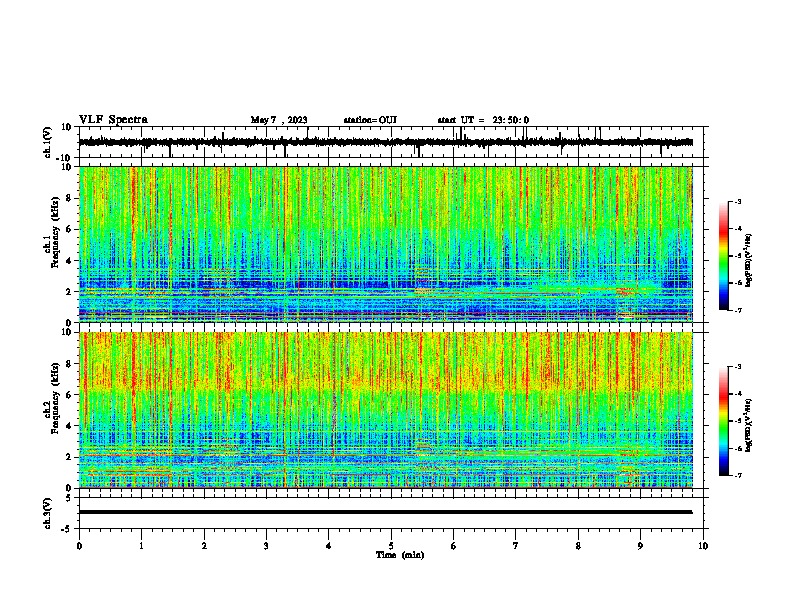Viewport: 792px width, 612px height.
Task: Select the date text "May 7, 2023"
Action: [279, 120]
